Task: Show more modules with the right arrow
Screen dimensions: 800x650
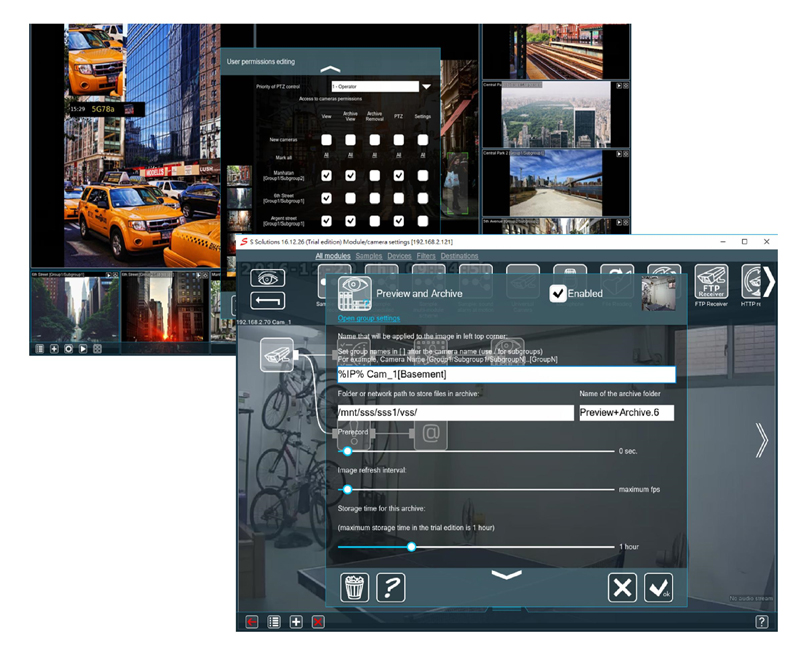Action: tap(768, 281)
